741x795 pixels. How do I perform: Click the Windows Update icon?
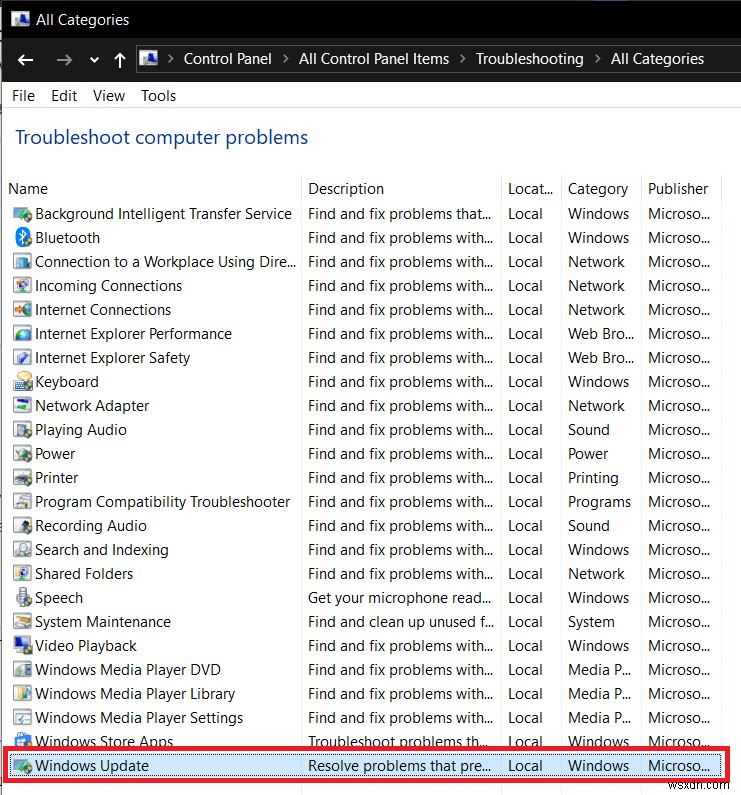[x=22, y=766]
